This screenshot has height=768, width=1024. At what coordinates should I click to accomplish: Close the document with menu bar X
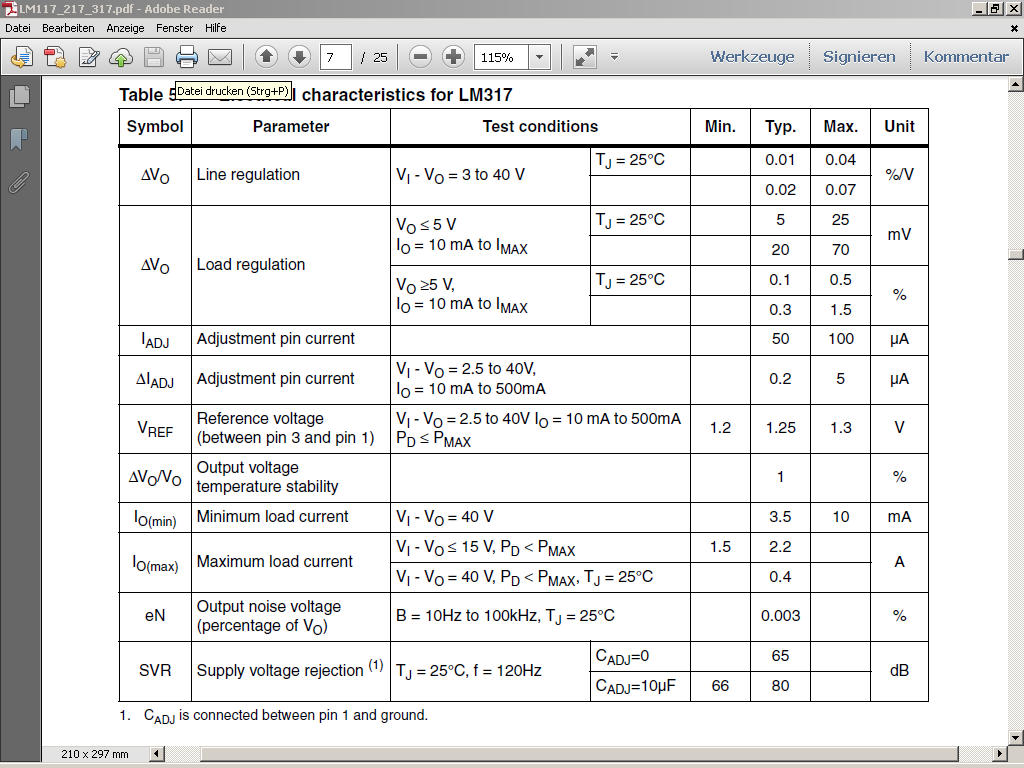(1014, 28)
